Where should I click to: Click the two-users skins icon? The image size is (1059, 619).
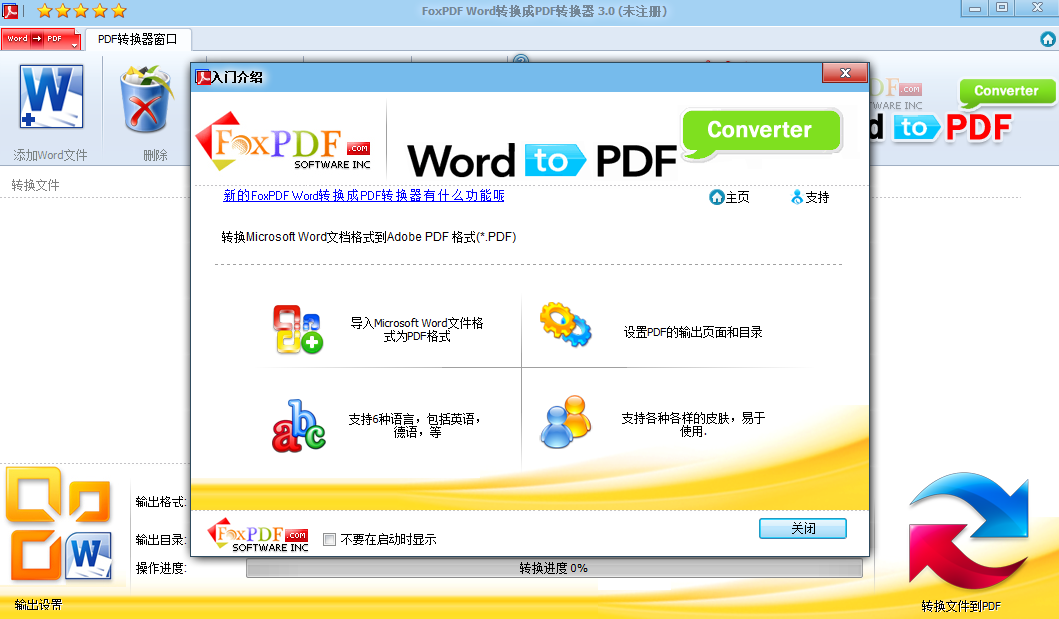coord(566,422)
